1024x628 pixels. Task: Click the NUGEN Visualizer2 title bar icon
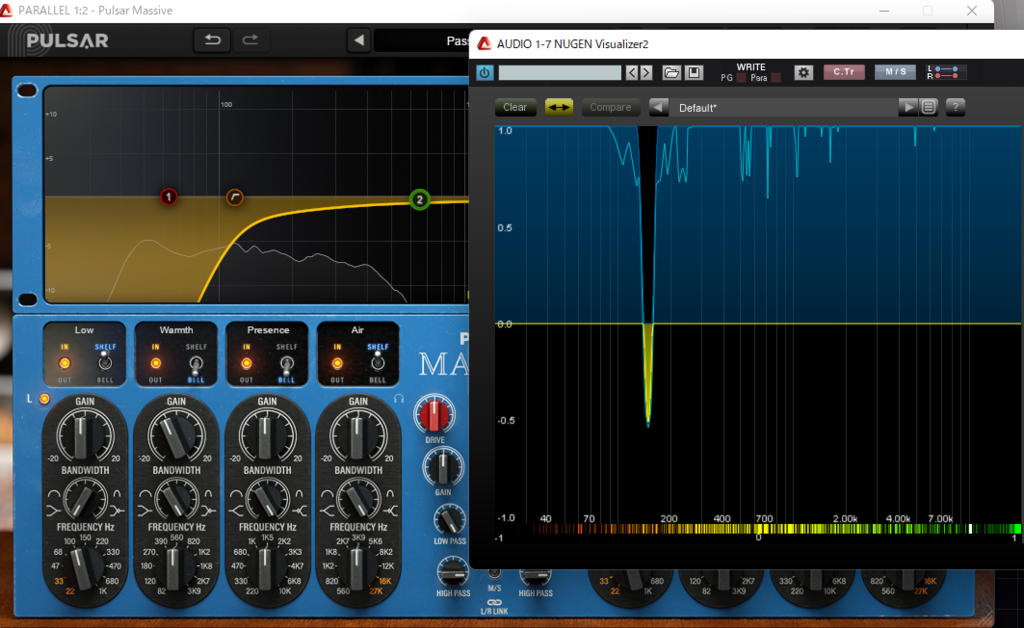[x=484, y=44]
